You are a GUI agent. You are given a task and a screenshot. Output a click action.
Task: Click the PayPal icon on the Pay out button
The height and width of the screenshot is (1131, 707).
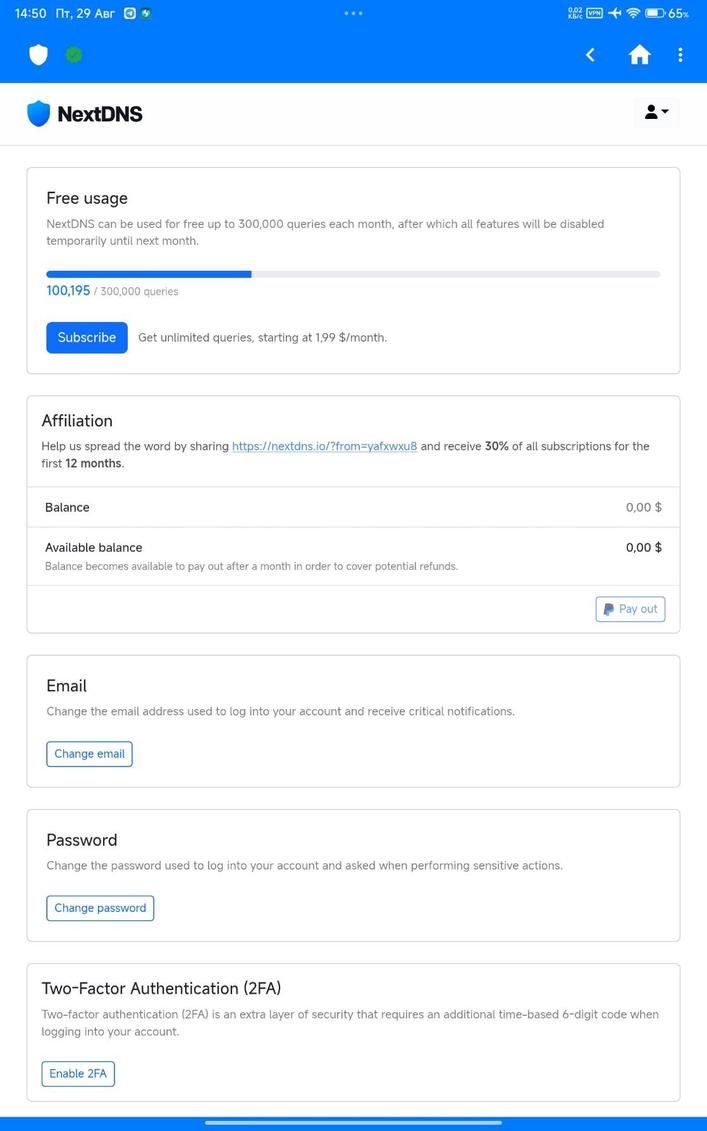608,609
